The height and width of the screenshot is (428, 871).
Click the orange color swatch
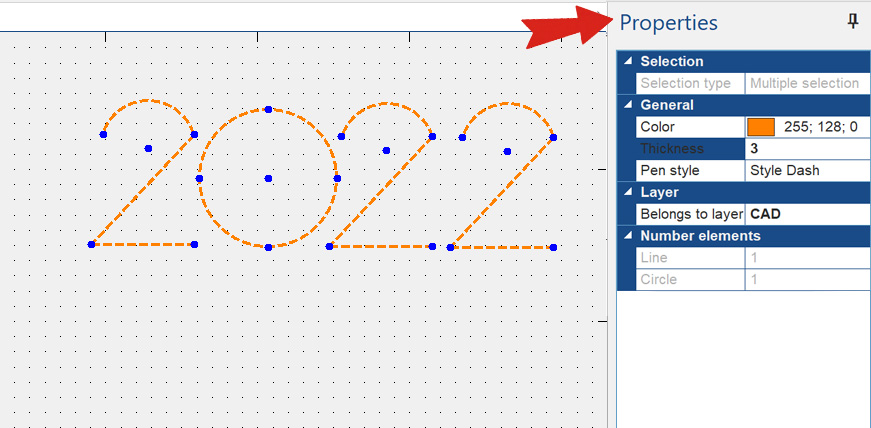pos(761,127)
